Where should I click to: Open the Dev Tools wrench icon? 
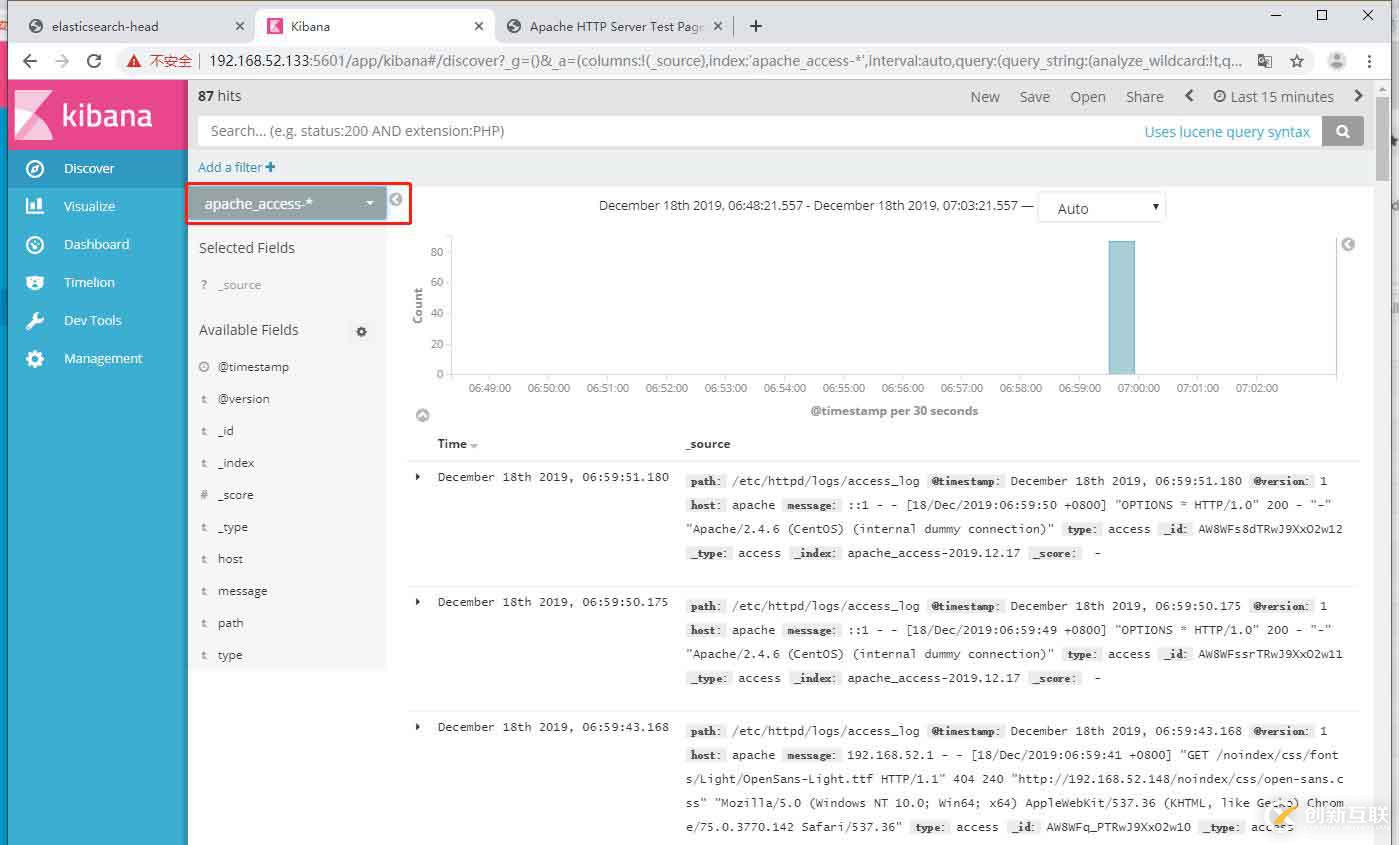coord(35,320)
